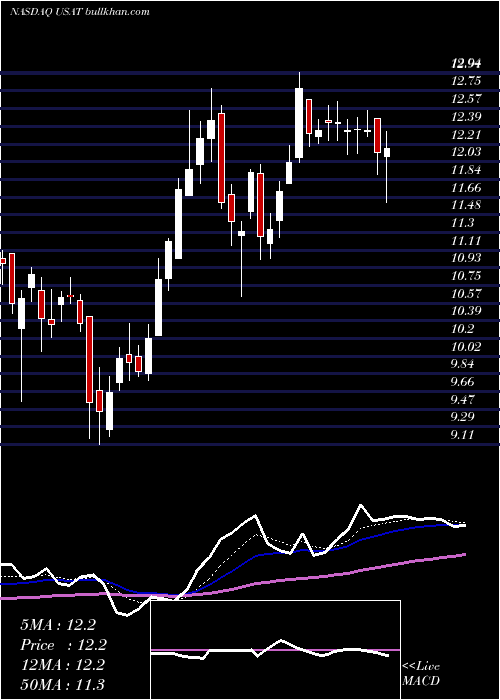Select the 10.39 price label
Screen dimensions: 500x700
pyautogui.click(x=466, y=311)
